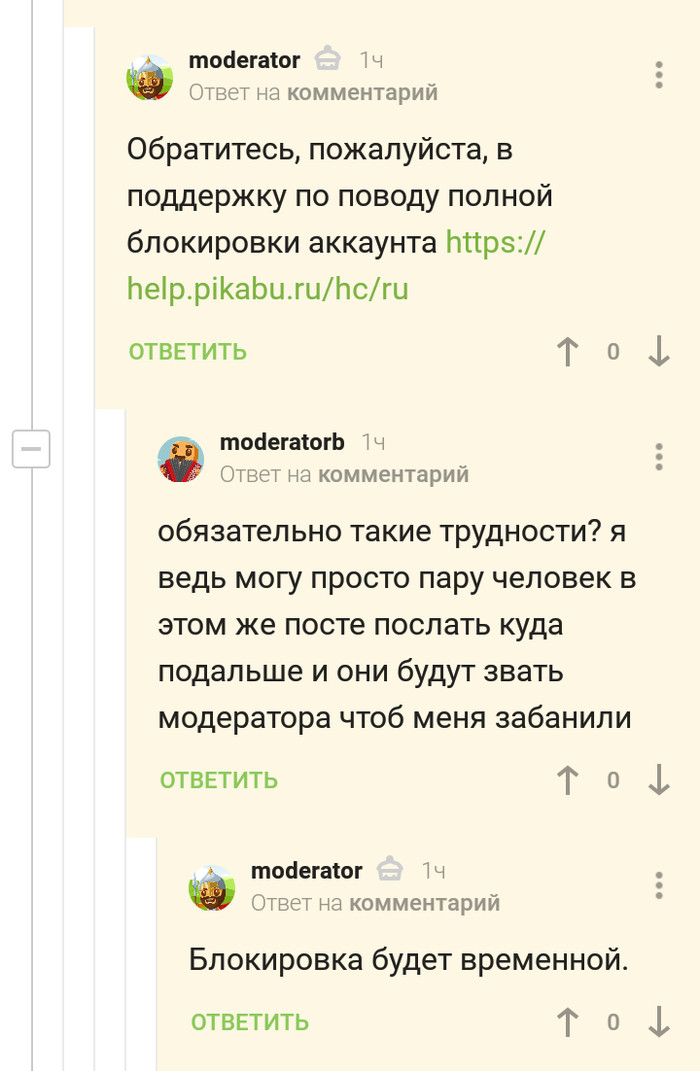Open three-dot menu on last moderator comment
This screenshot has width=700, height=1071.
(658, 885)
